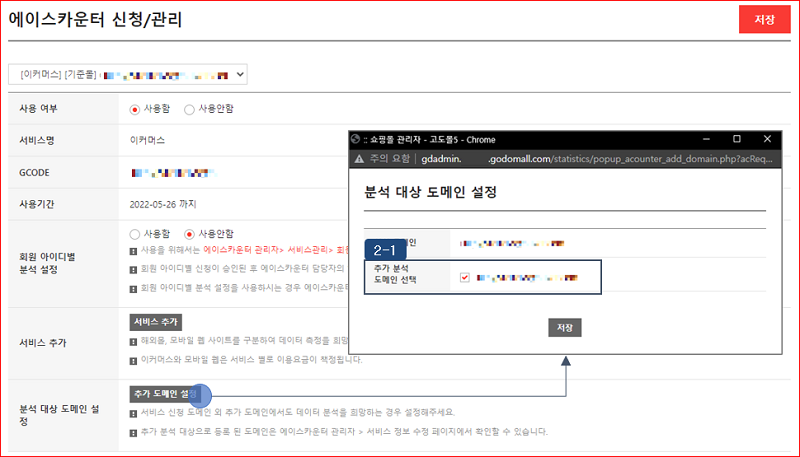Select 사용안함 for 사용 여부
Screen dimensions: 800x457
(x=190, y=108)
